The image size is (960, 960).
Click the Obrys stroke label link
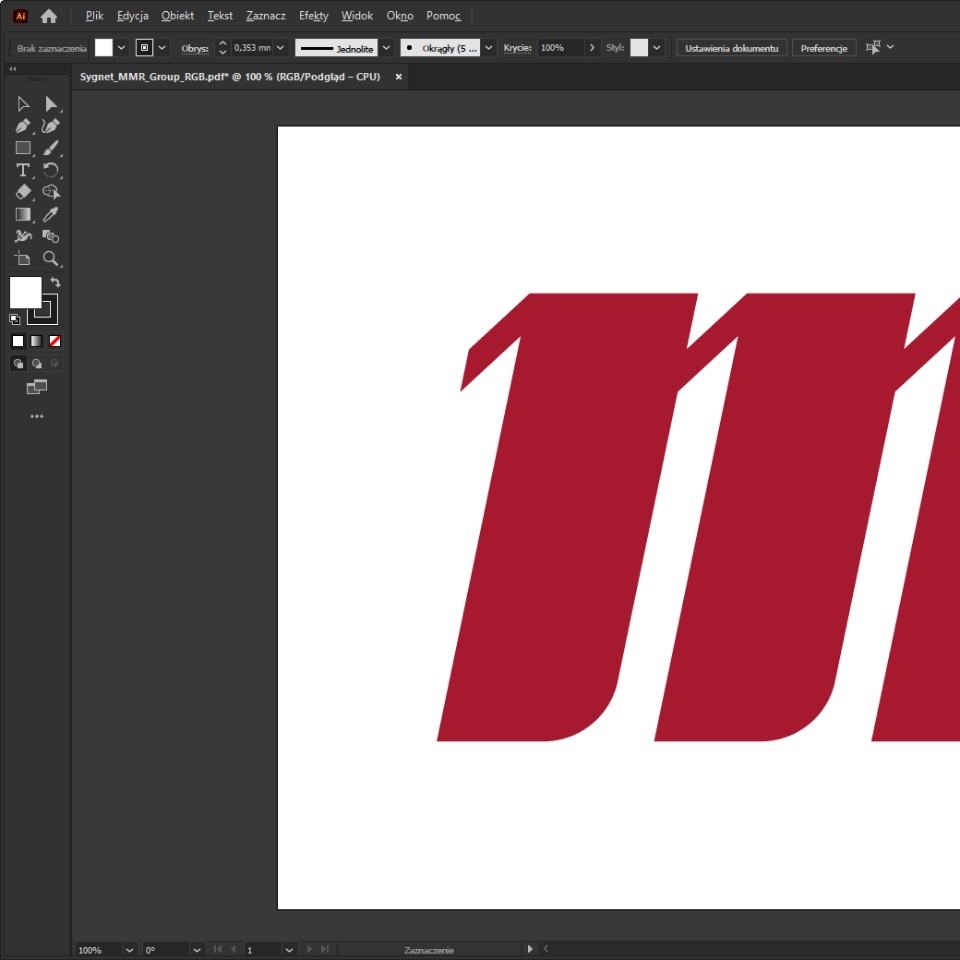pos(195,48)
